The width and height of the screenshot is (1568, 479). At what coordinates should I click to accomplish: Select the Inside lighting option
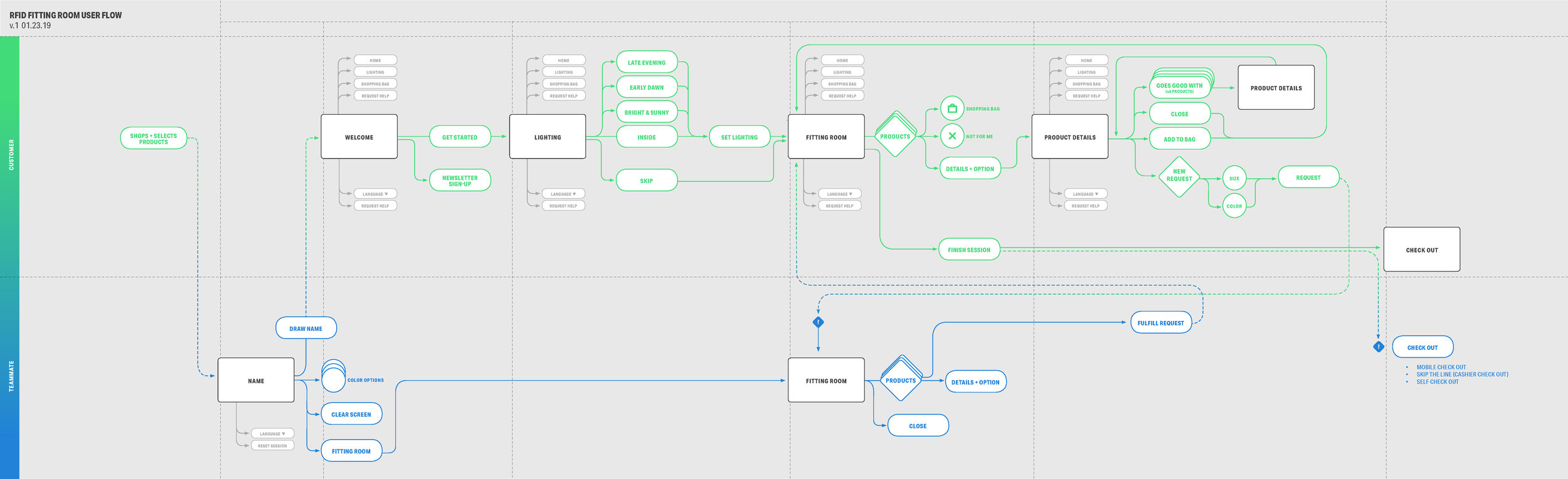click(647, 137)
